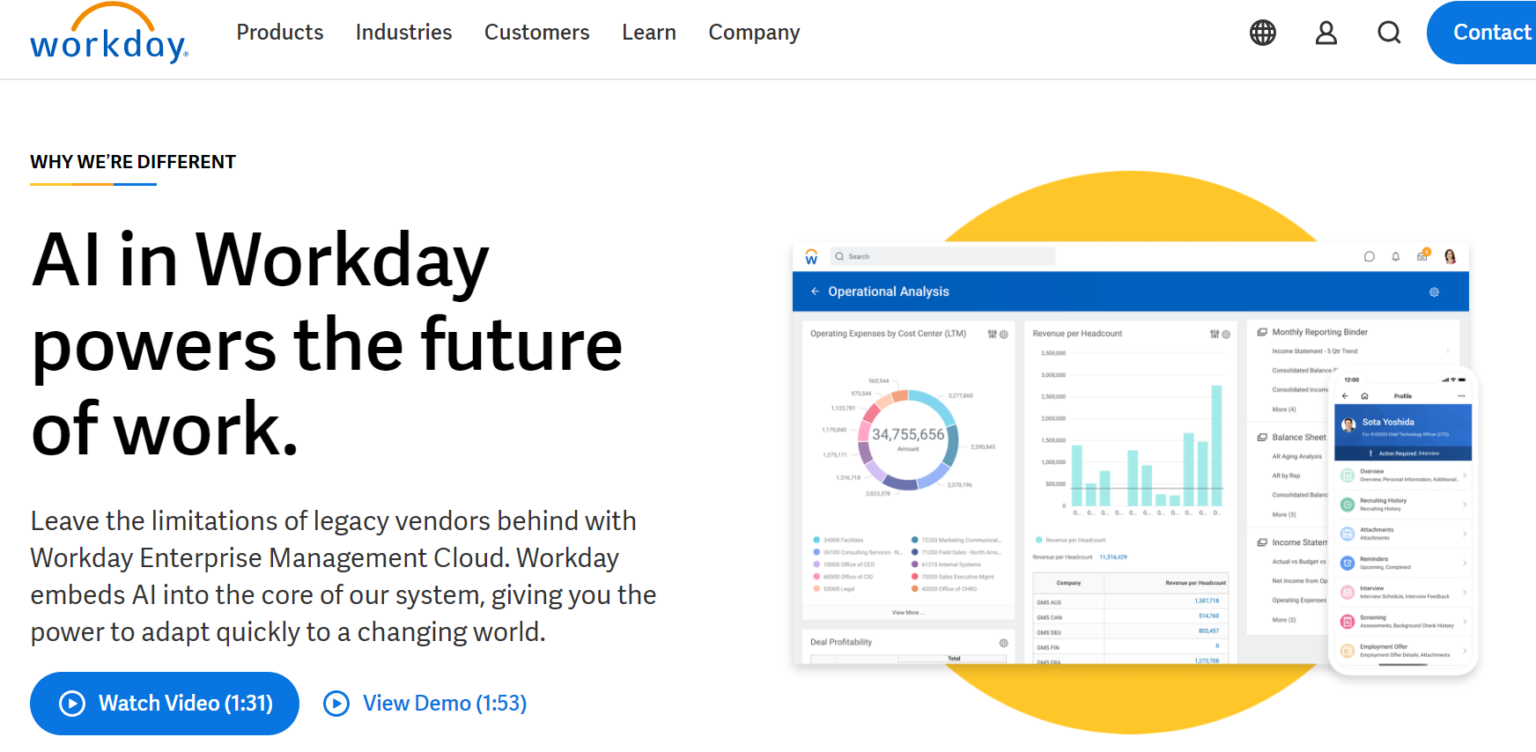Click the play icon beside View Demo
Viewport: 1536px width, 752px height.
click(336, 703)
